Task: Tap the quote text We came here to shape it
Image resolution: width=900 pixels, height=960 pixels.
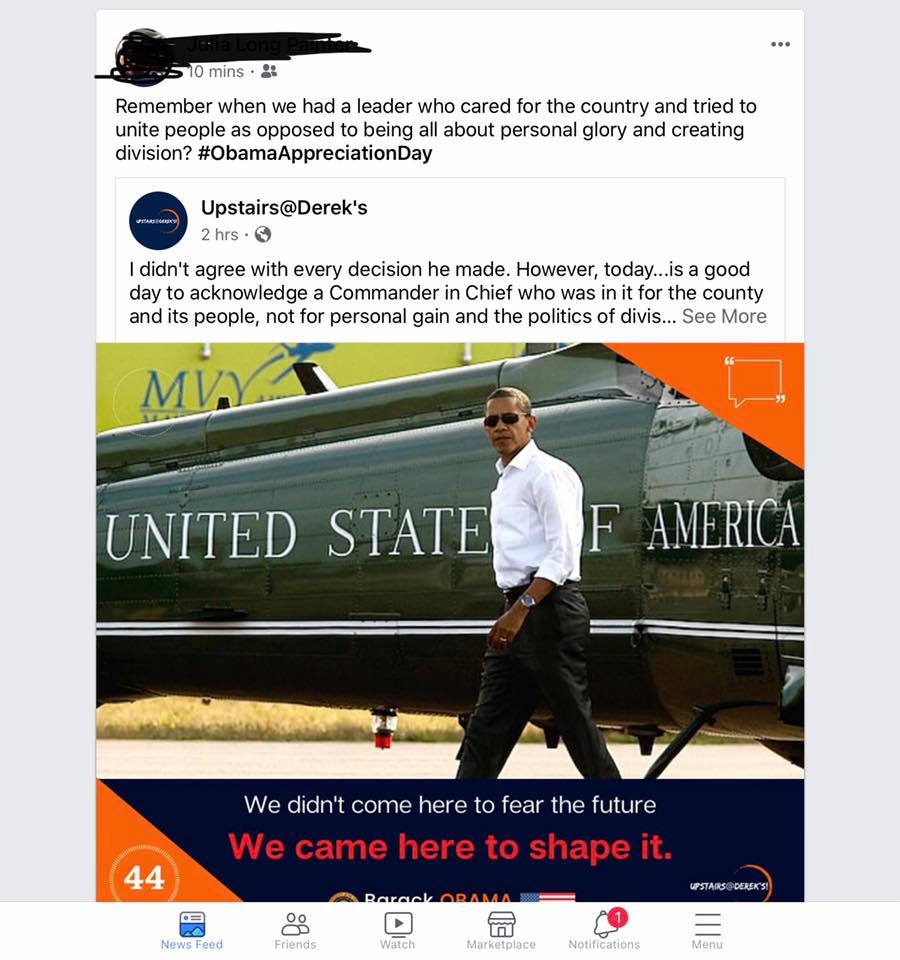Action: coord(450,847)
